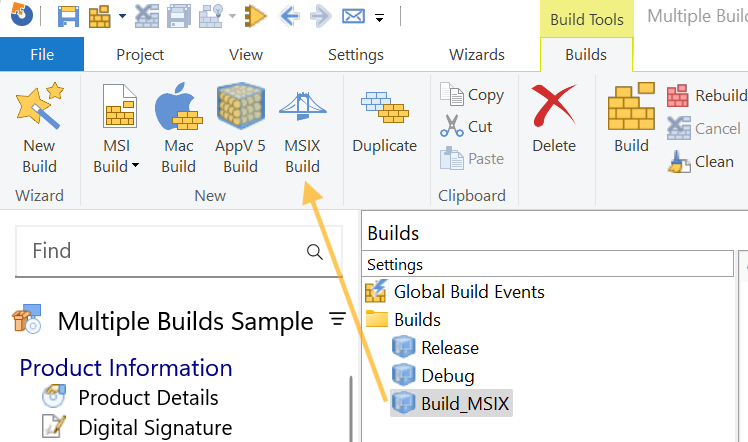
Task: Click Cancel build in the ribbon
Action: (x=704, y=128)
